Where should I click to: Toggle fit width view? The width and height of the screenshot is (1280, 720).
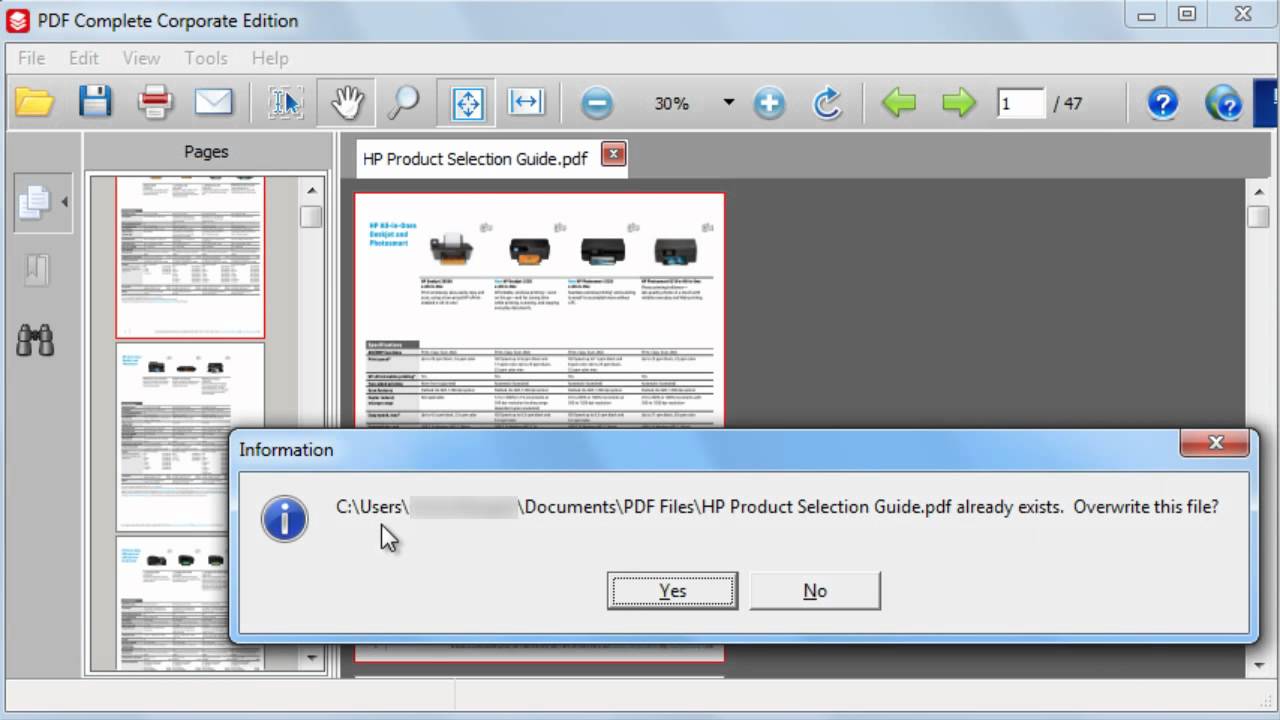[x=526, y=103]
